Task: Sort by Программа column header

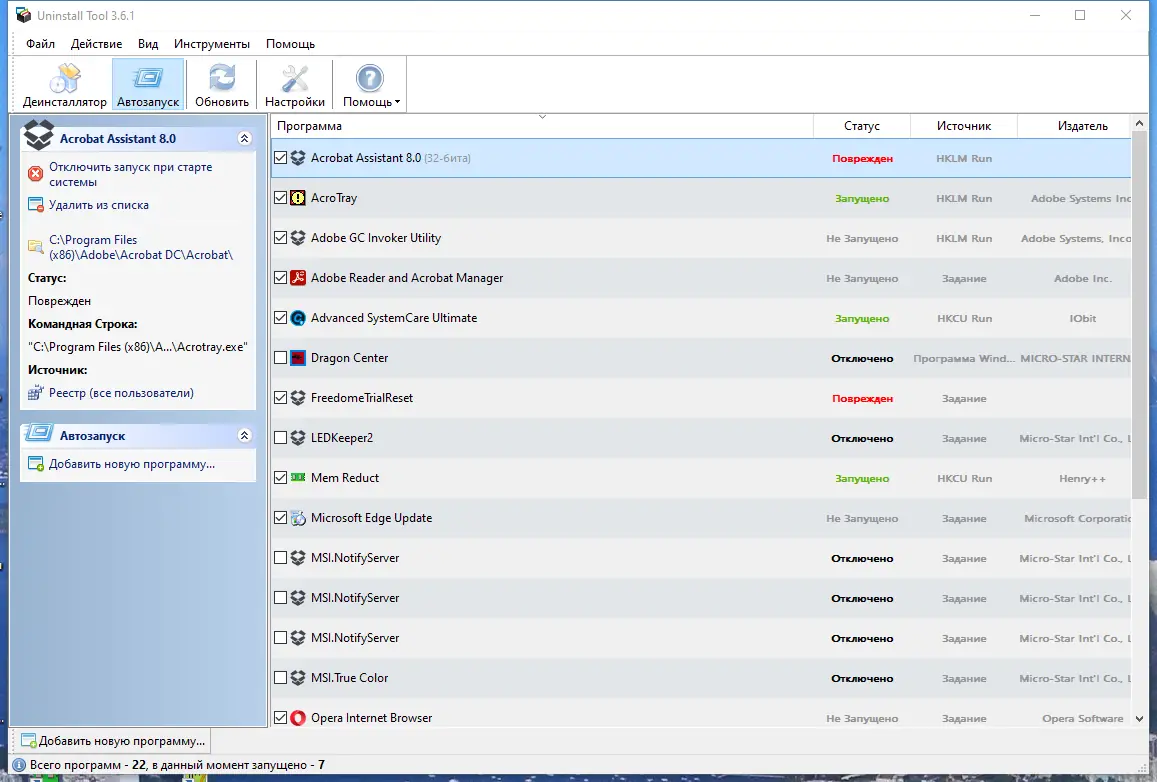Action: click(542, 125)
